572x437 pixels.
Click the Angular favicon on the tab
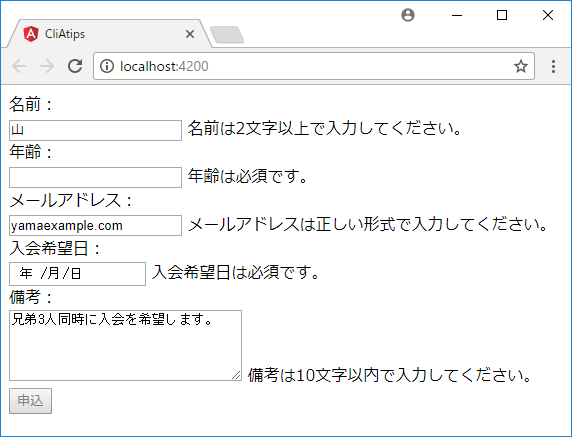tap(31, 34)
